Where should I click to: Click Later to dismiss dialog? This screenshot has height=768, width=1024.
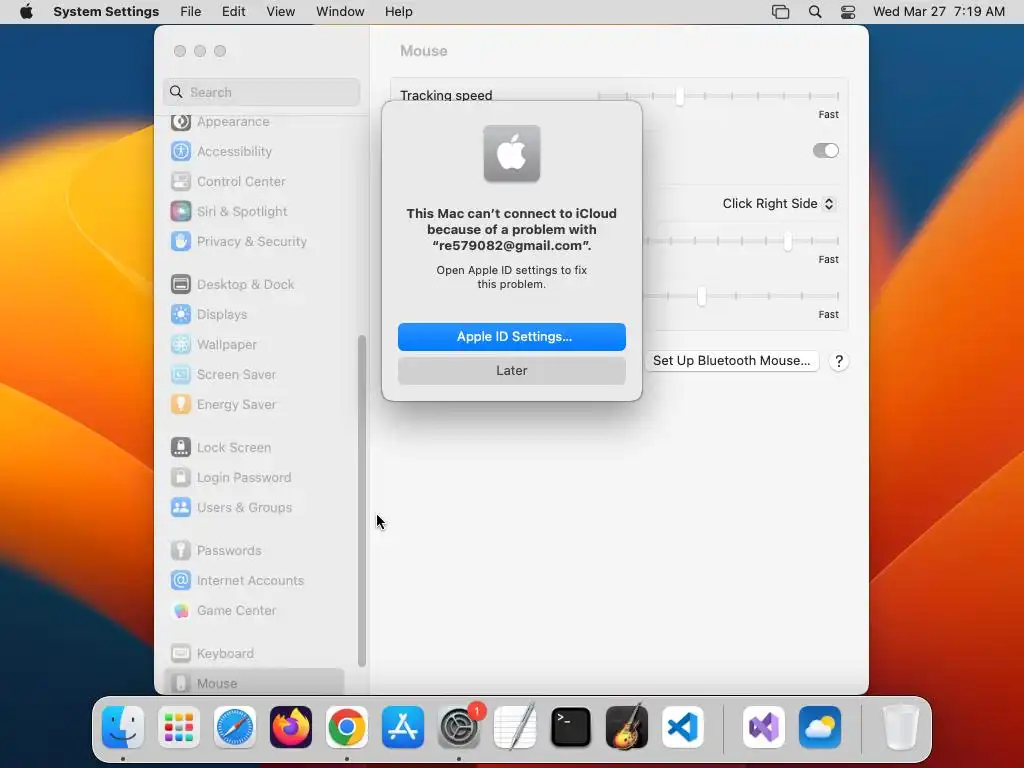click(512, 371)
